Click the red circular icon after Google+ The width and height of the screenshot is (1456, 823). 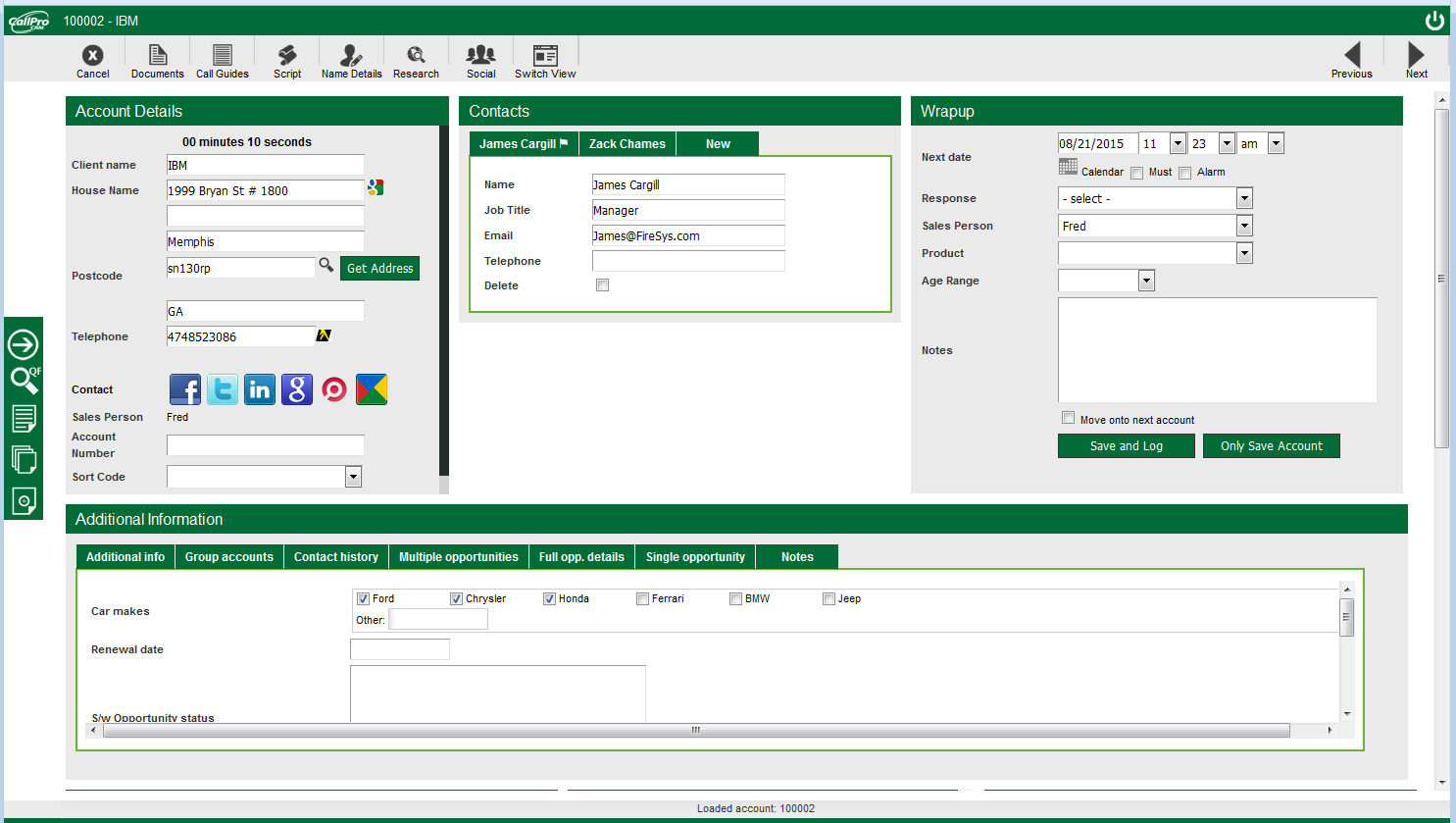click(x=334, y=389)
